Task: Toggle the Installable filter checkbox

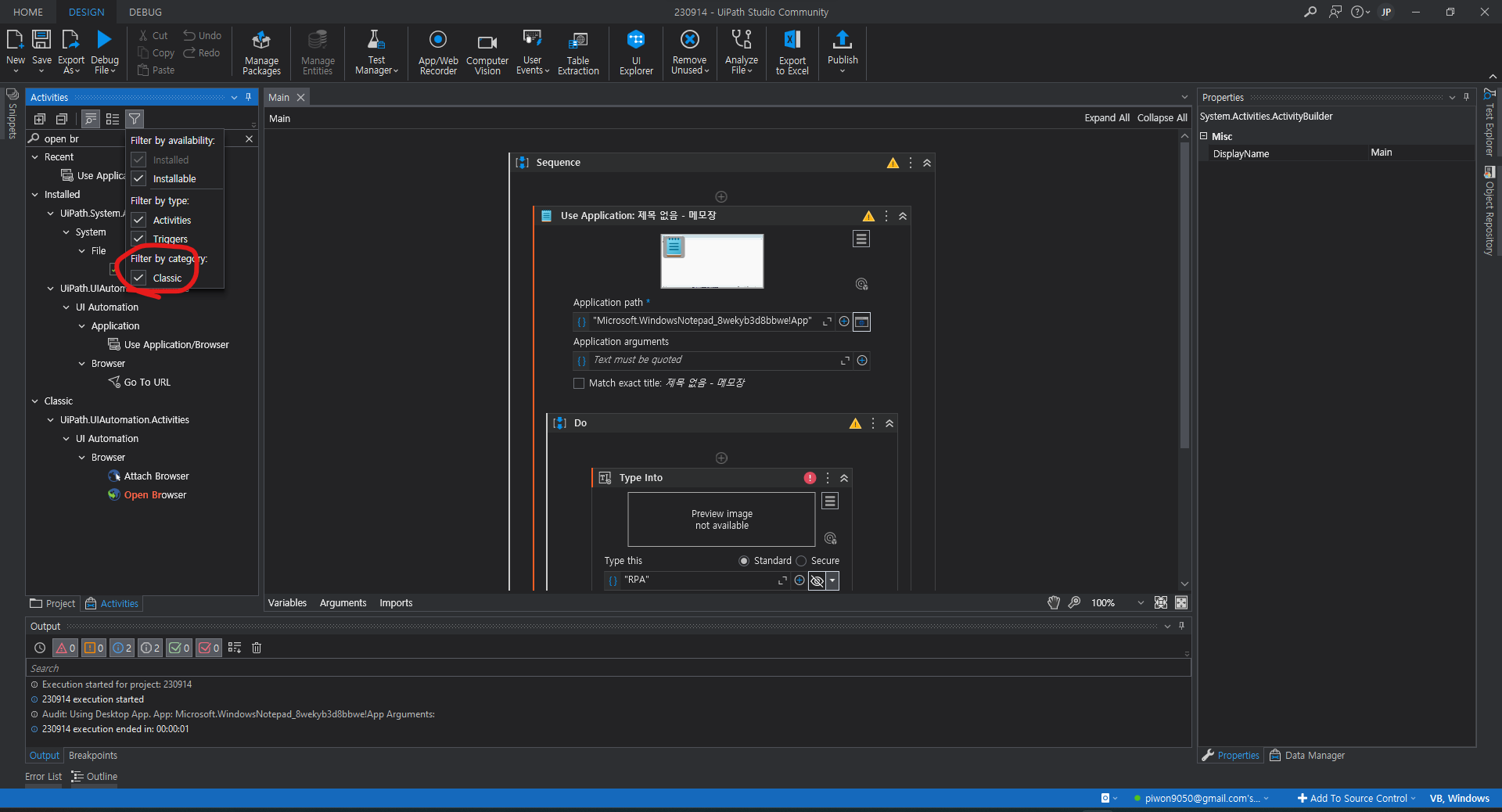Action: pyautogui.click(x=138, y=178)
